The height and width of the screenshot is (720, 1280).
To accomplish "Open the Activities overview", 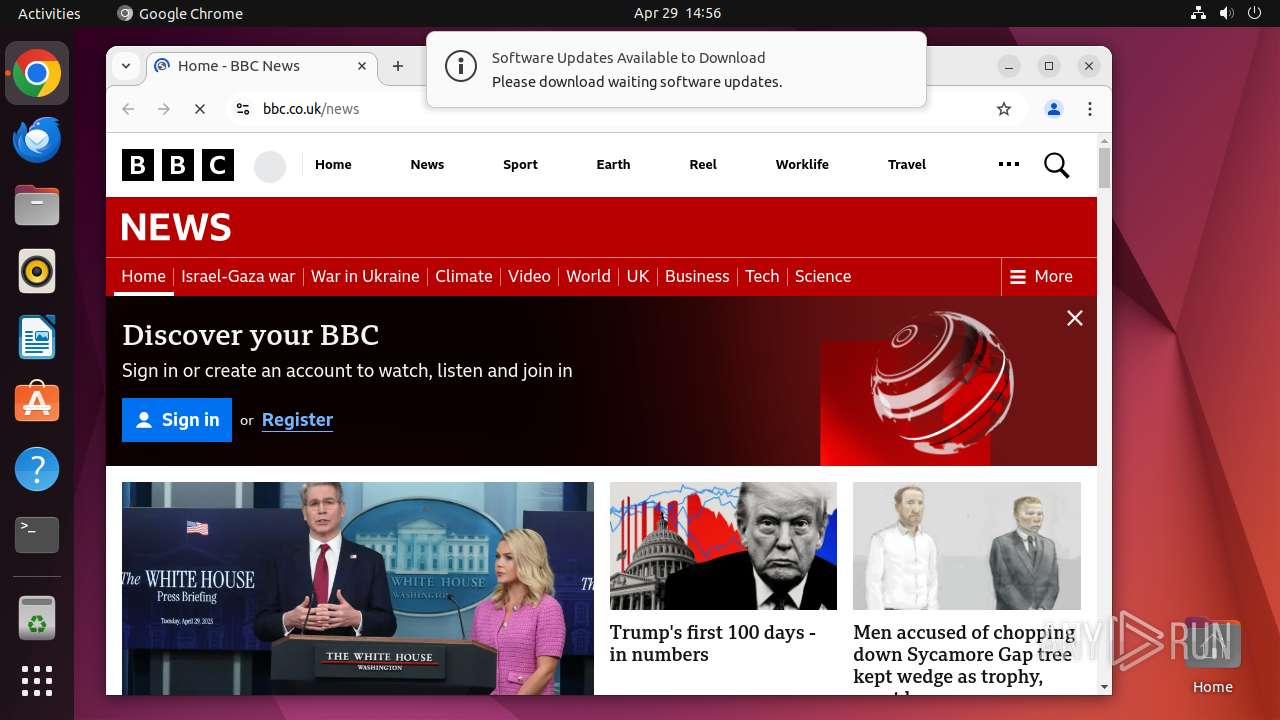I will (x=49, y=13).
